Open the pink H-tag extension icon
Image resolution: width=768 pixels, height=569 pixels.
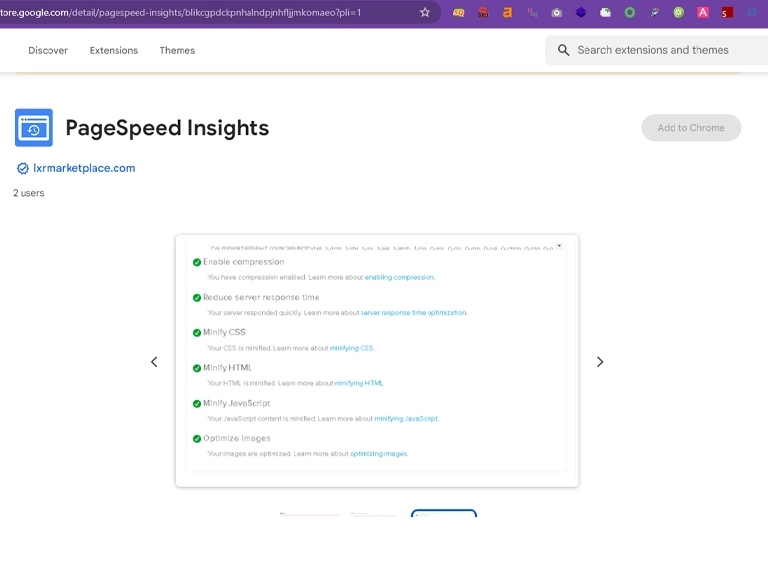[x=532, y=13]
